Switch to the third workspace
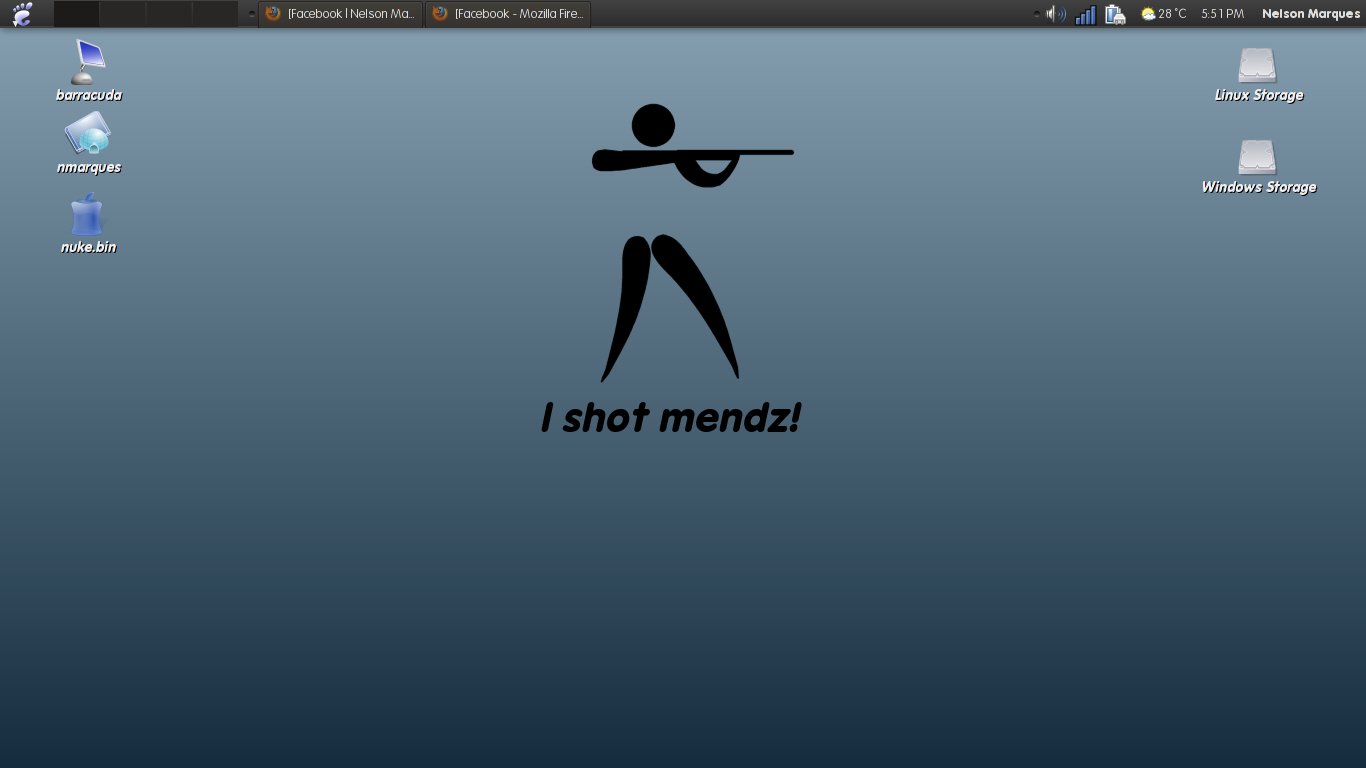Viewport: 1366px width, 768px height. tap(168, 14)
